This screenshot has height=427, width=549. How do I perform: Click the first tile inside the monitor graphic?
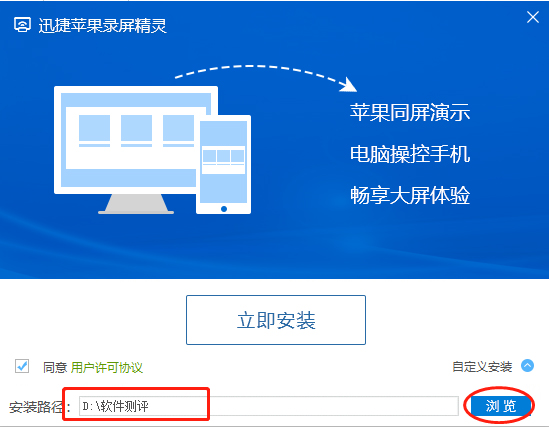94,131
